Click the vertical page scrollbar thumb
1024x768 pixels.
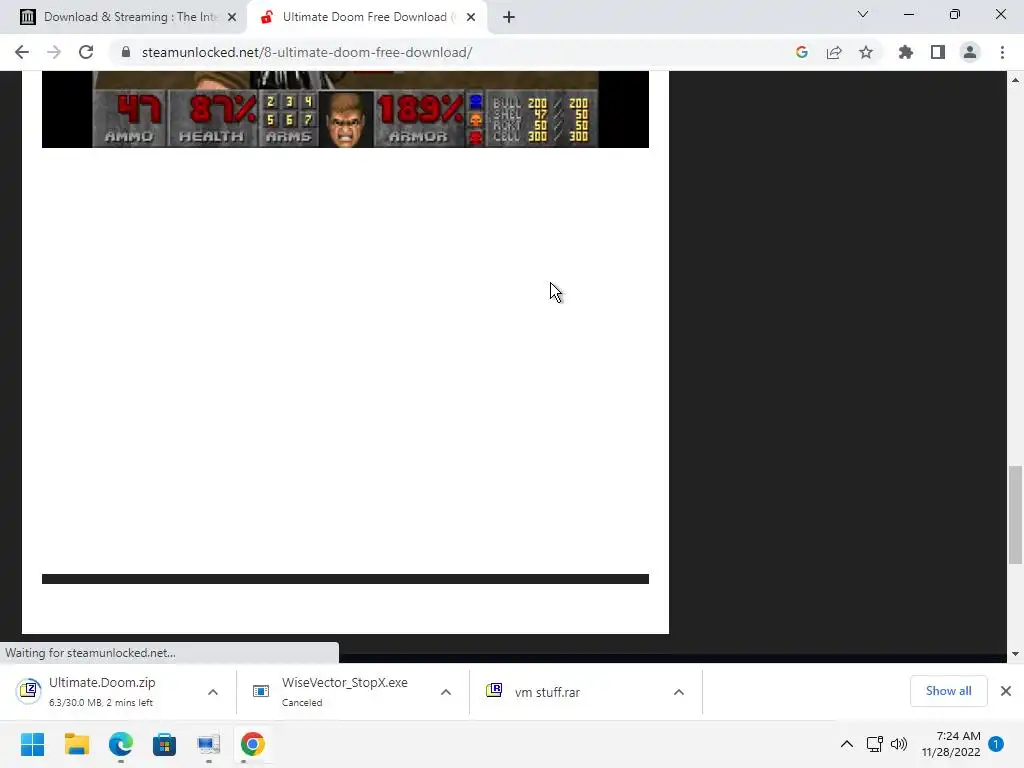(1015, 515)
